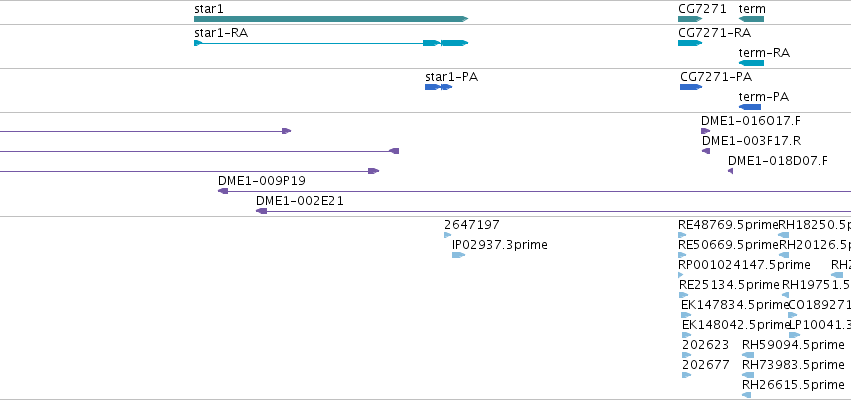The image size is (851, 400).
Task: Click the IP02937.3prime EST glyph
Action: click(459, 255)
